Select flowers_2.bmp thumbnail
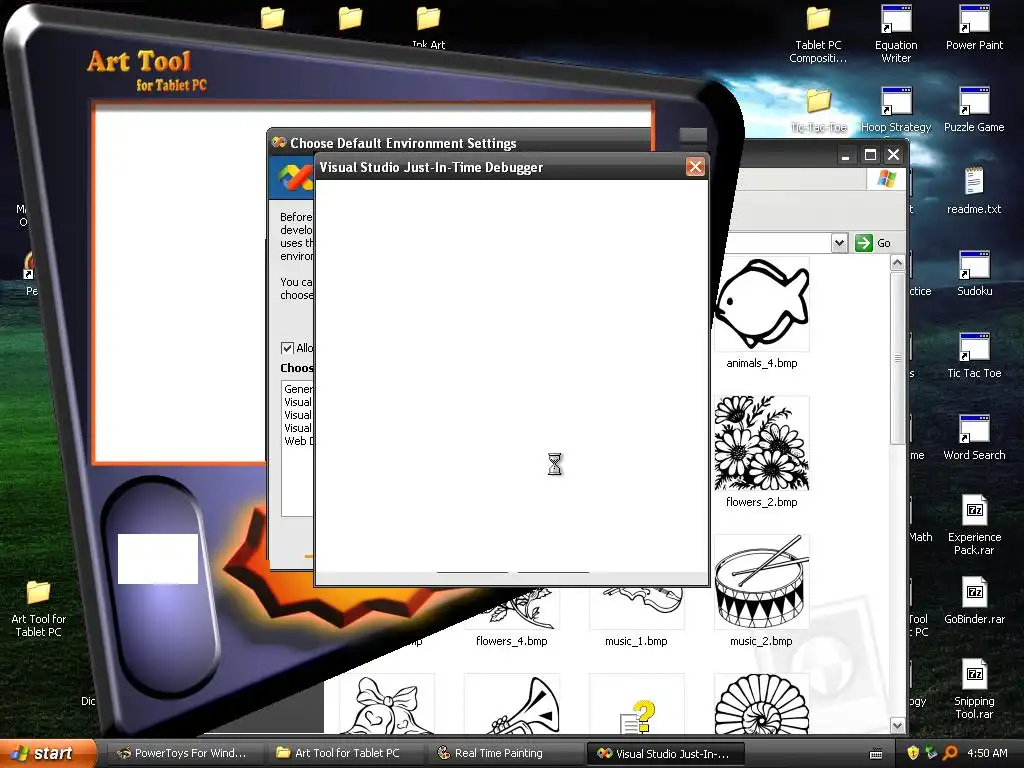The height and width of the screenshot is (768, 1024). [761, 443]
